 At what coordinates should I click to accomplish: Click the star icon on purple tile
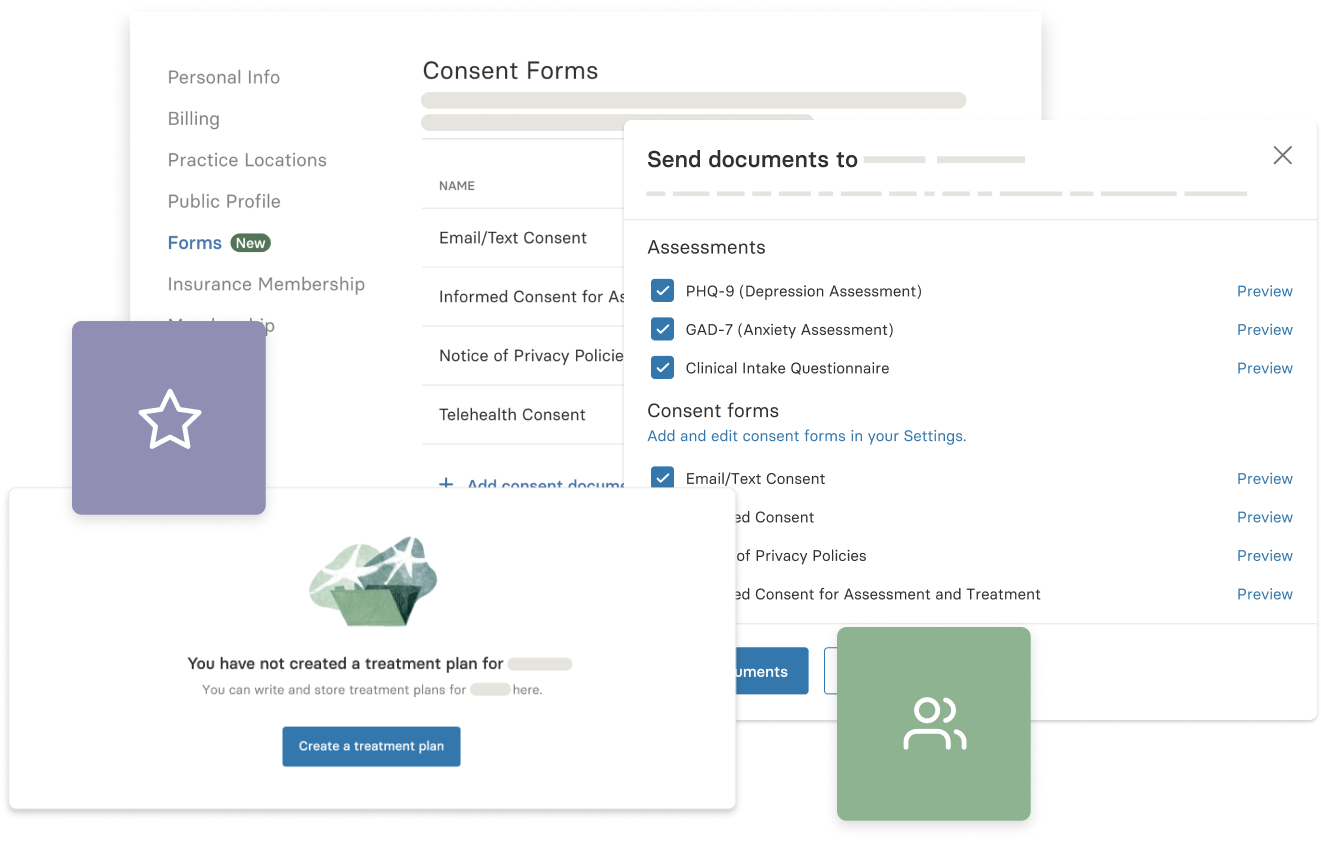tap(169, 419)
